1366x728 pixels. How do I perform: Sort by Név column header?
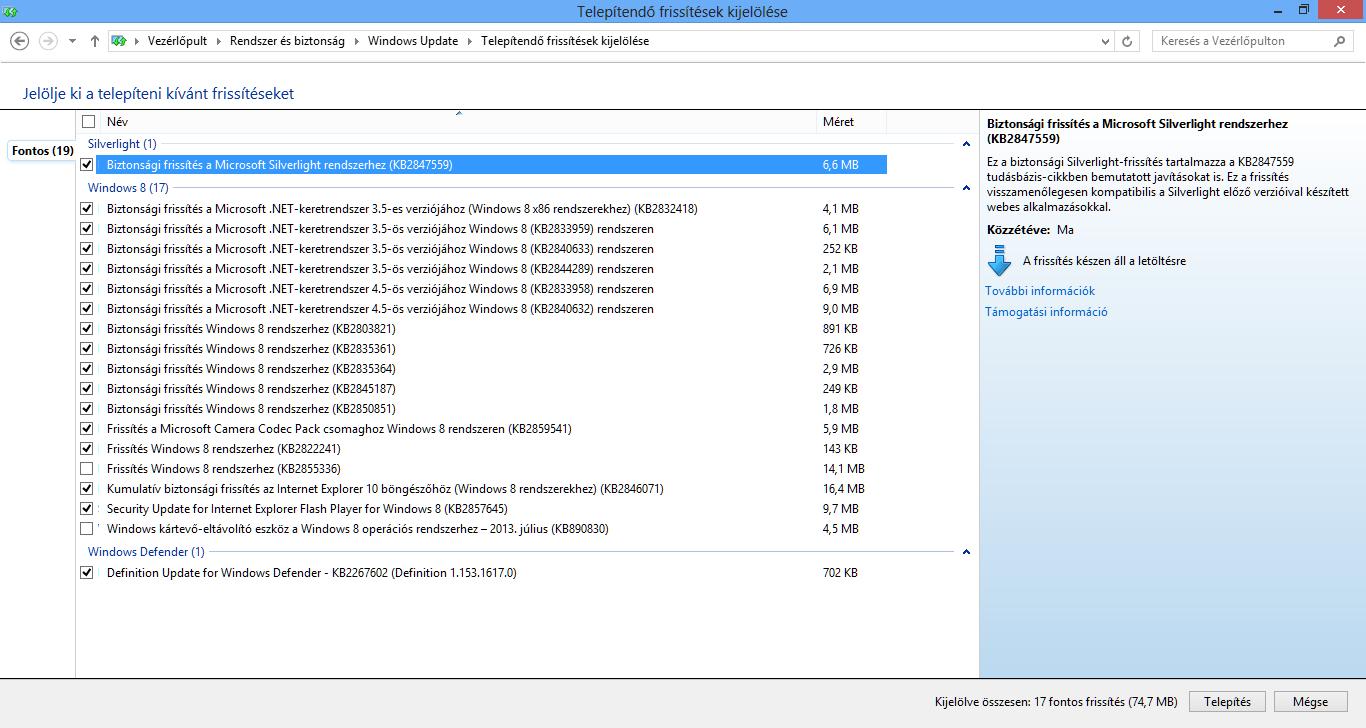click(x=458, y=122)
